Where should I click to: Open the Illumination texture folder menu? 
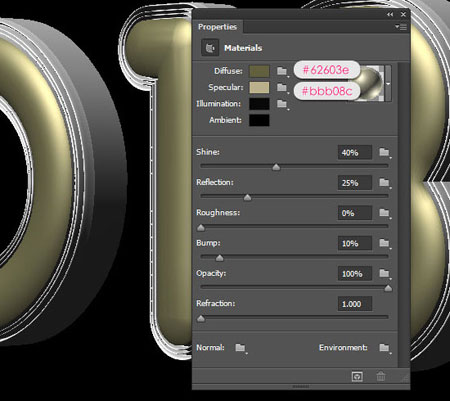coord(282,104)
